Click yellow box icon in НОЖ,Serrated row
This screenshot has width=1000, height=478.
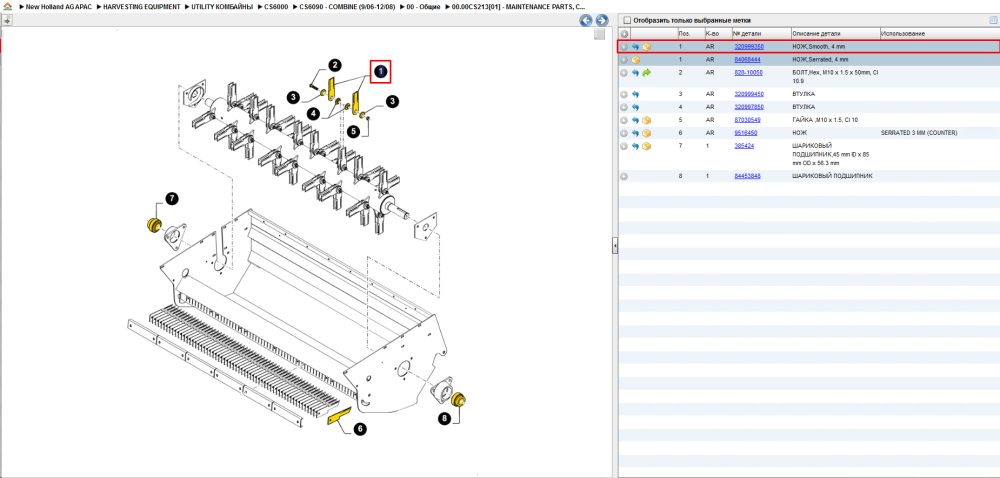[636, 60]
